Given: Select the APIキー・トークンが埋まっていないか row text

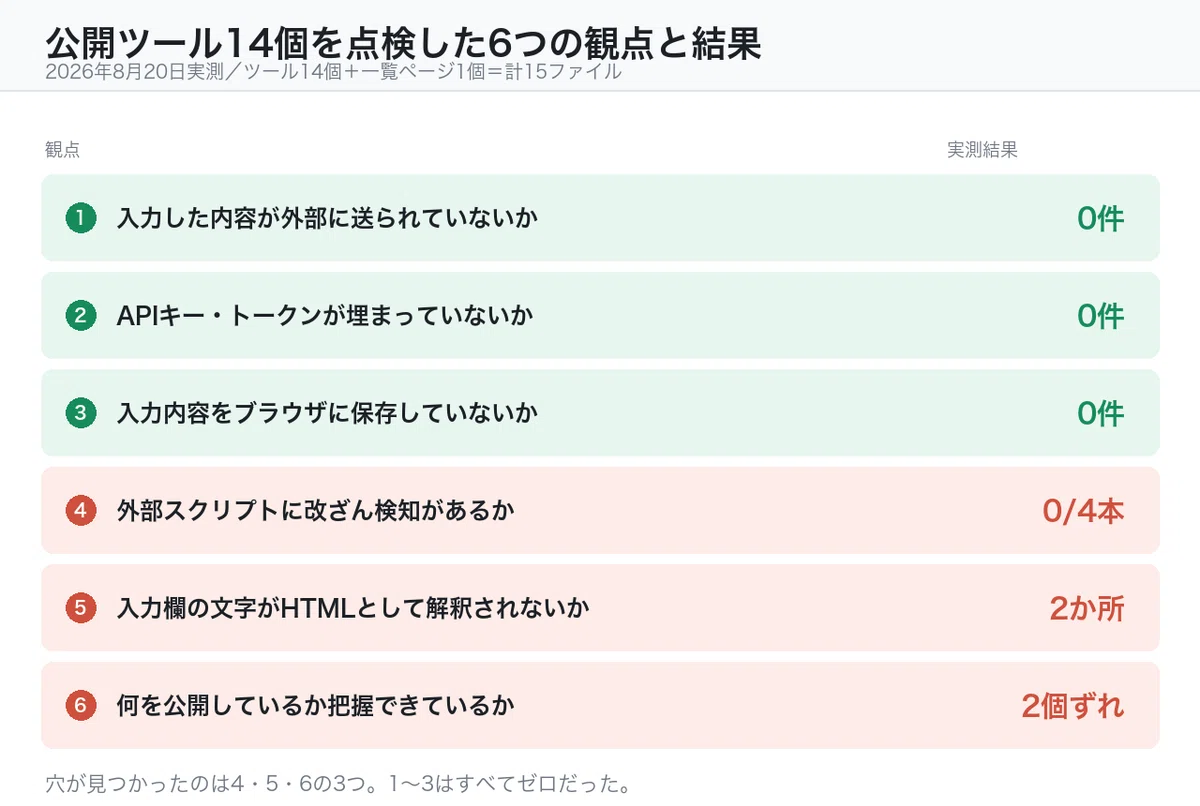Looking at the screenshot, I should tap(325, 316).
